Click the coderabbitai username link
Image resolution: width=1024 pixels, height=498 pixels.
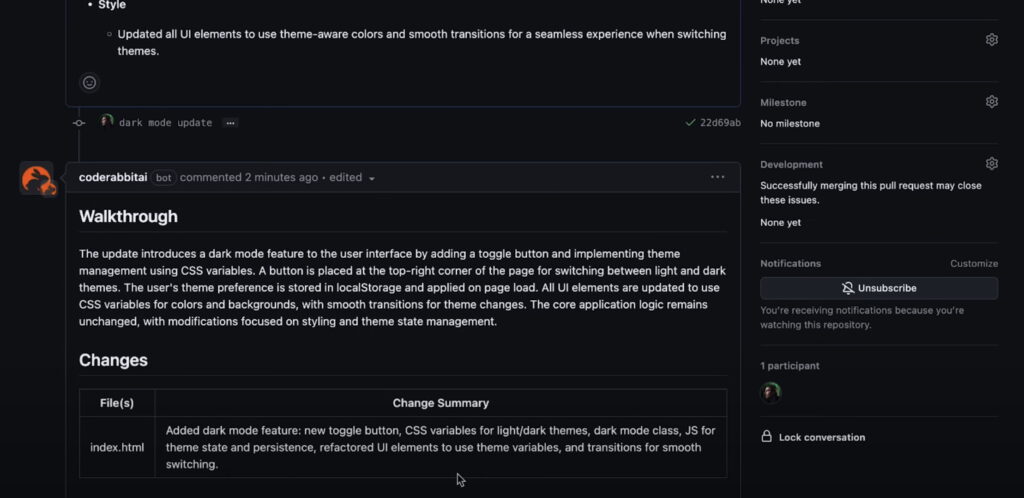[113, 178]
